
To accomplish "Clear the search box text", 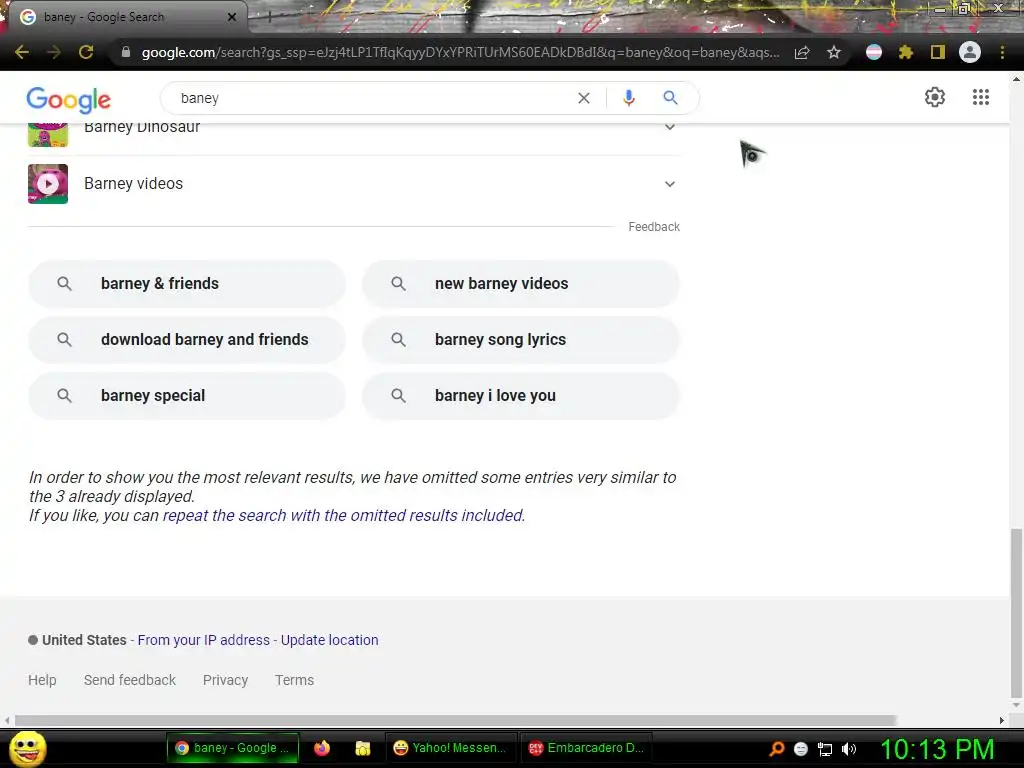I will tap(584, 98).
